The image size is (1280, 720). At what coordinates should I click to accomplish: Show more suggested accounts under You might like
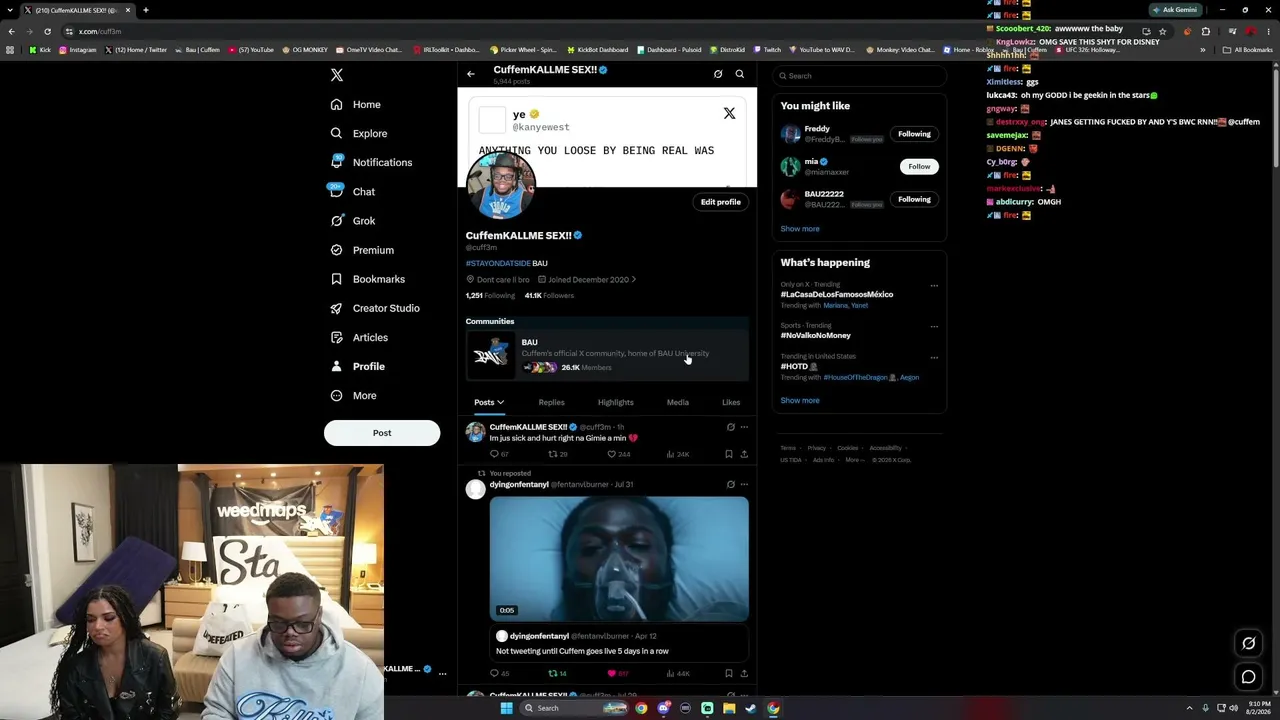tap(800, 229)
